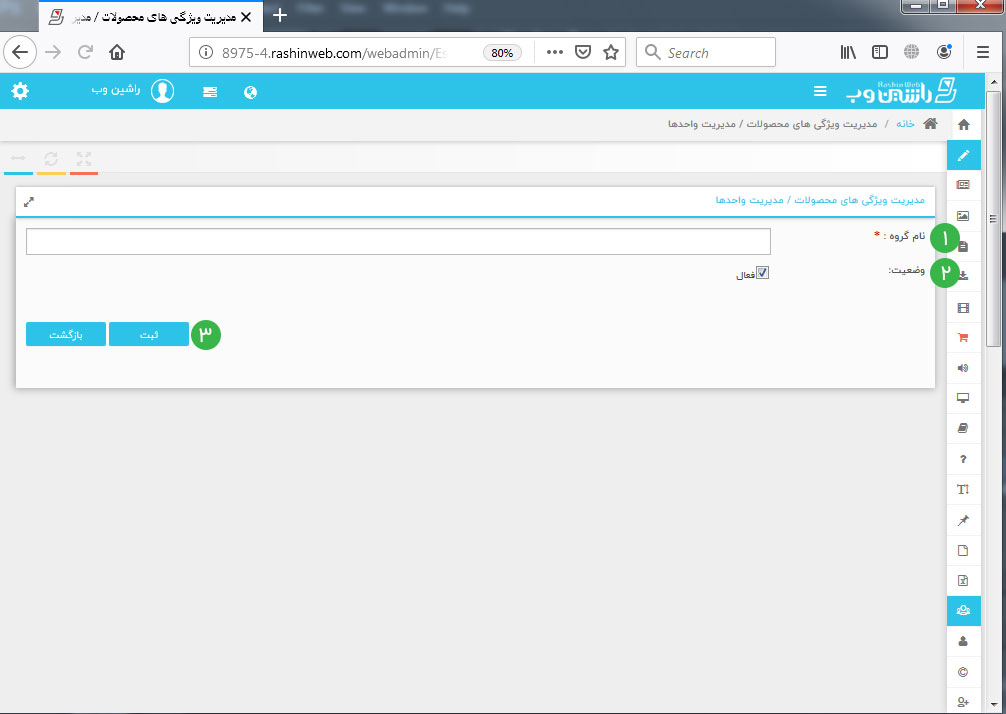Open the image gallery sidebar icon

click(963, 216)
